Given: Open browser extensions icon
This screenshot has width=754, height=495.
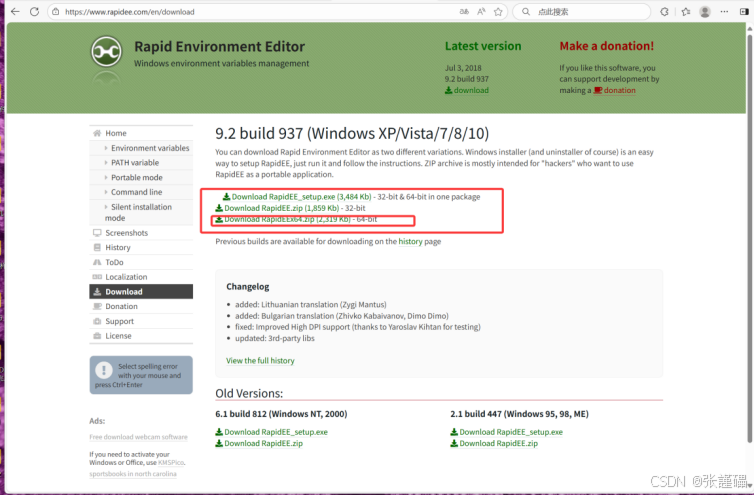Looking at the screenshot, I should coord(665,12).
